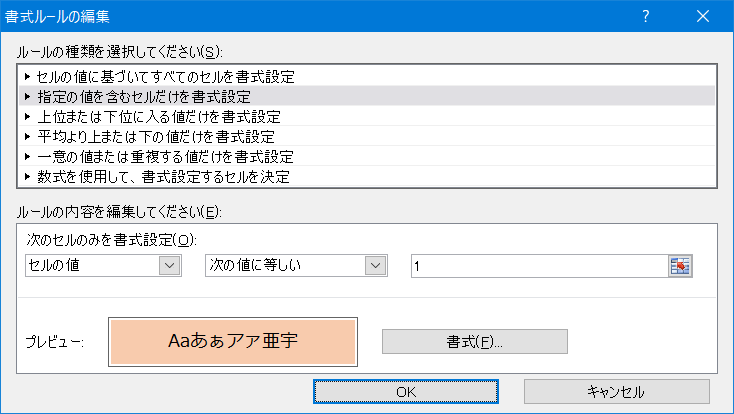Click the 次のセルのみを書式設定 label
This screenshot has width=734, height=414.
pos(111,240)
